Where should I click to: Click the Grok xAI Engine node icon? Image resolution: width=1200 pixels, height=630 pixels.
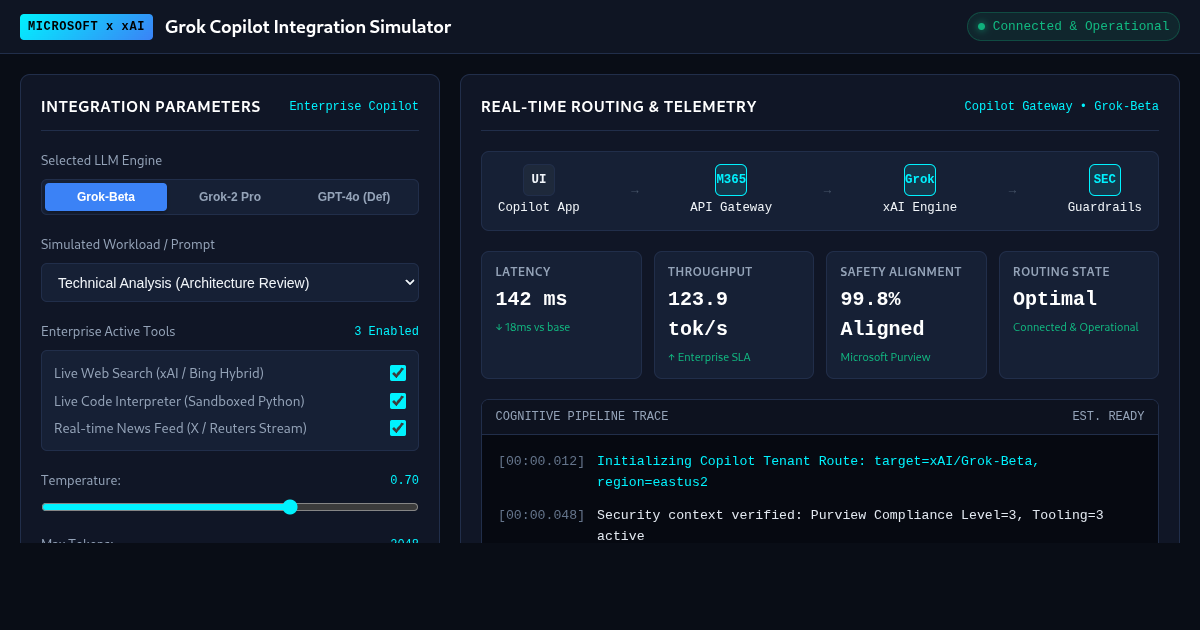(x=920, y=180)
